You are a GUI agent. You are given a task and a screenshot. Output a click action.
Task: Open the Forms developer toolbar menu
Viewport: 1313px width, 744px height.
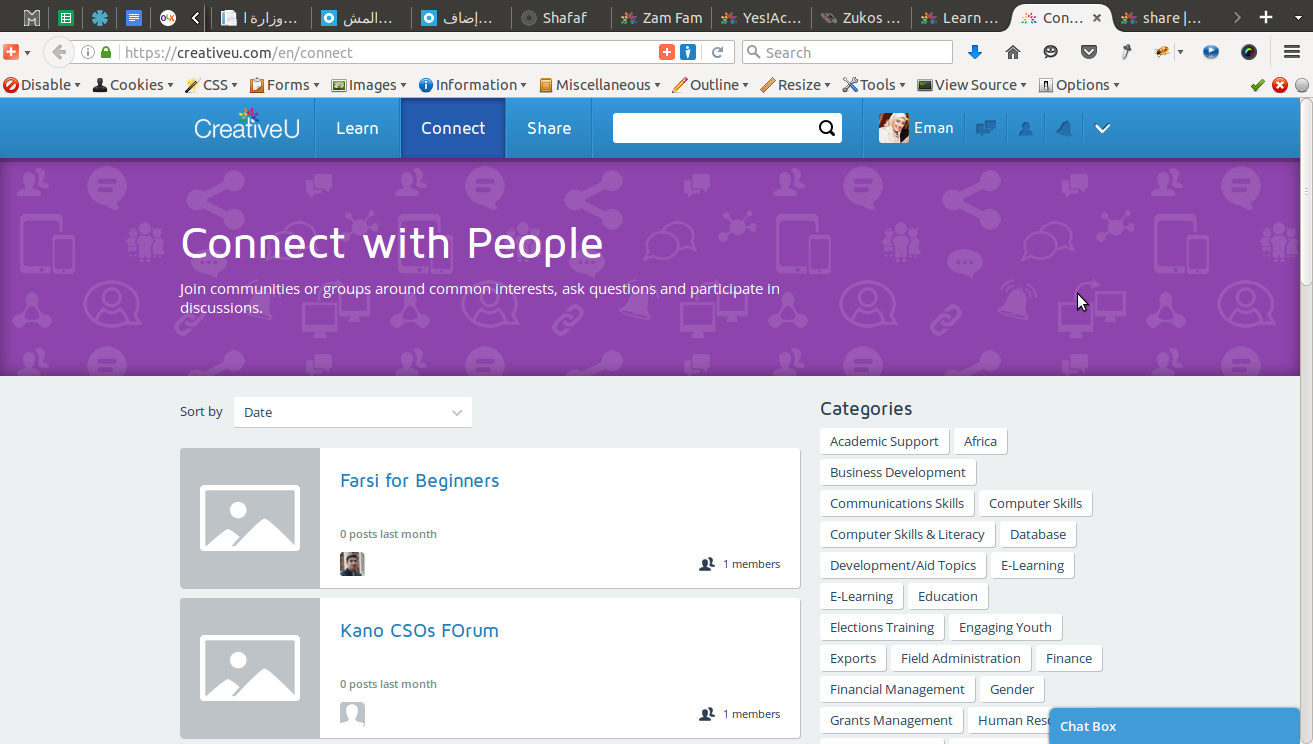tap(284, 85)
